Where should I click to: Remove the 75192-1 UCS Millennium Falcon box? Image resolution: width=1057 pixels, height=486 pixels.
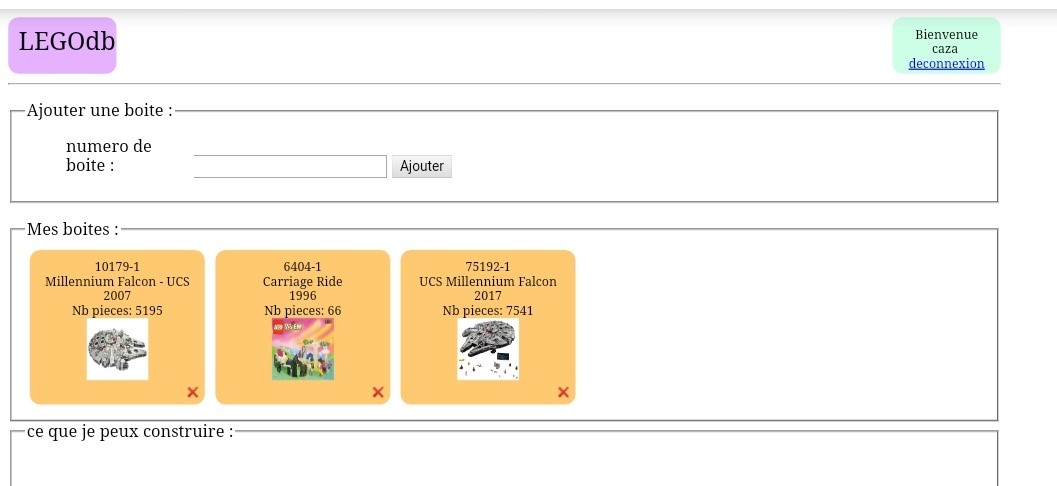(x=563, y=392)
